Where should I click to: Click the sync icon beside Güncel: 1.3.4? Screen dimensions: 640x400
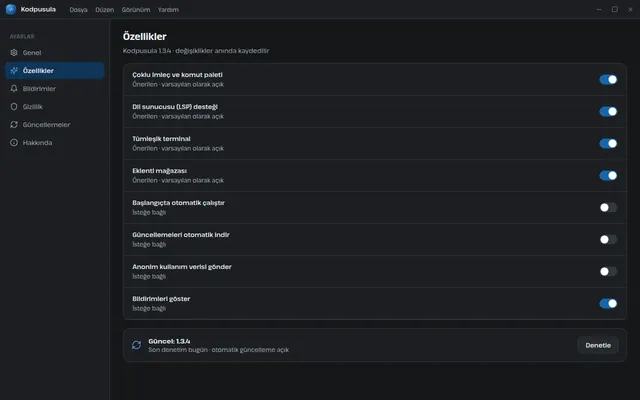tap(137, 345)
